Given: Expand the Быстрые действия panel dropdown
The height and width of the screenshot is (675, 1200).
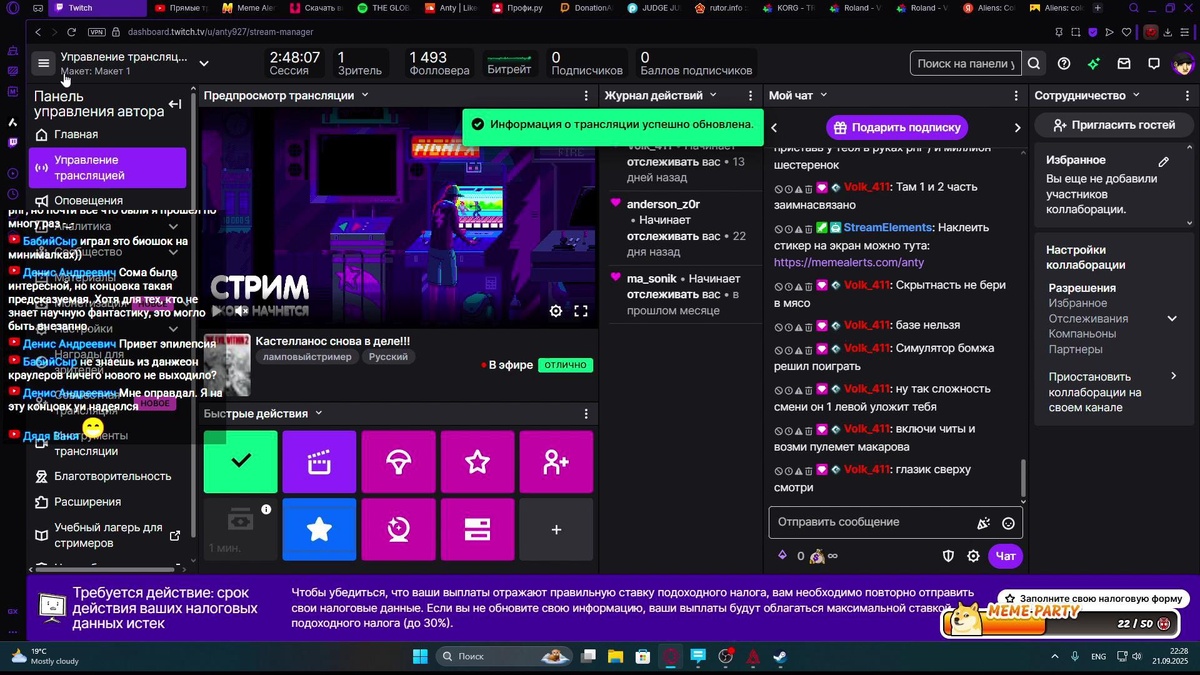Looking at the screenshot, I should 319,413.
